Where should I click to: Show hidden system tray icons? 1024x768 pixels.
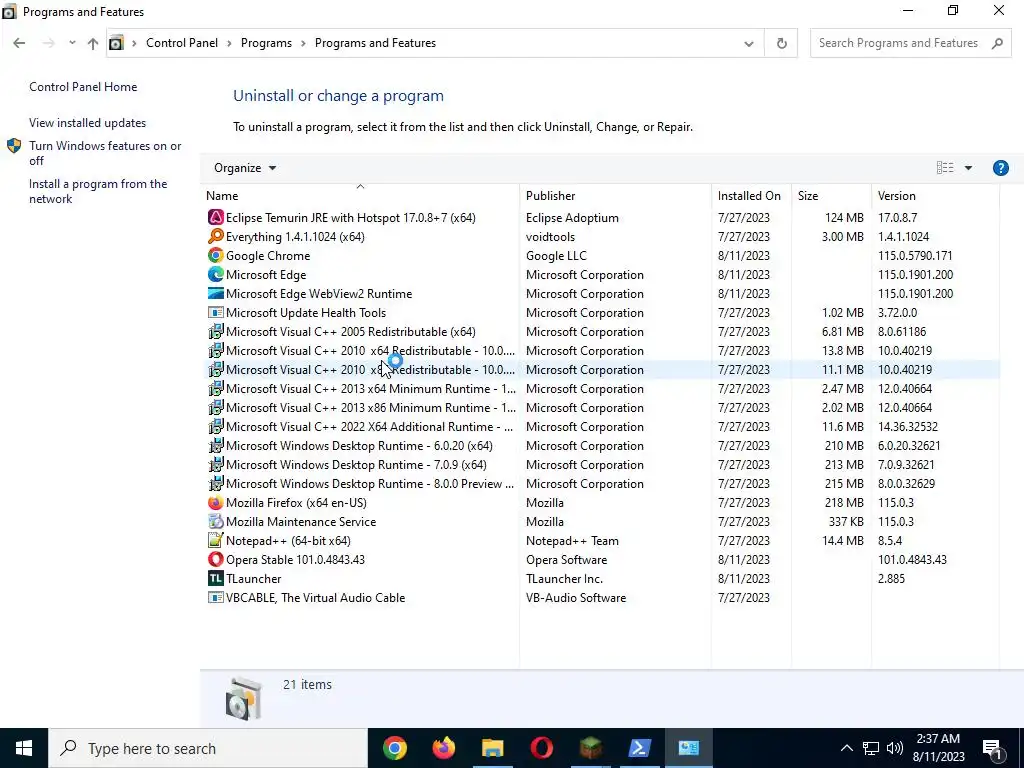(x=846, y=748)
